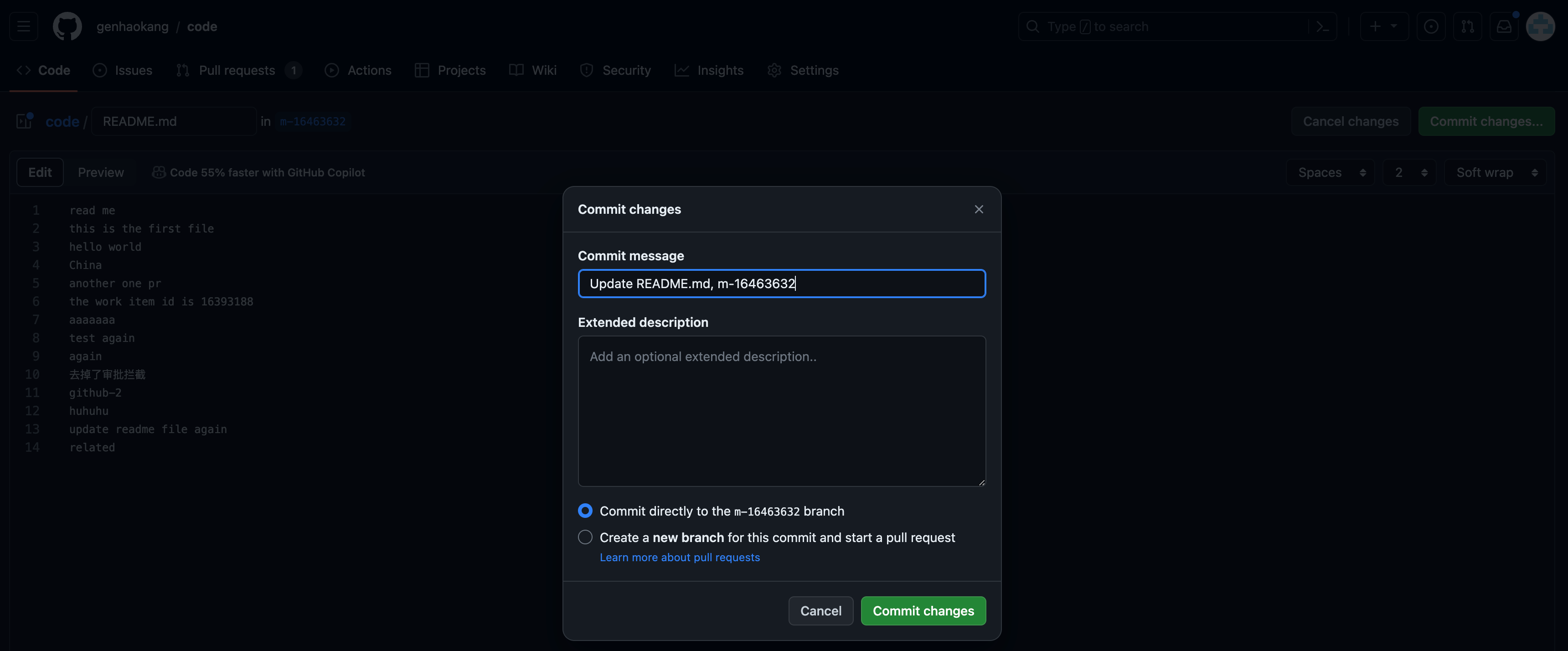Click the plus create-new icon
The image size is (1568, 651).
tap(1375, 26)
